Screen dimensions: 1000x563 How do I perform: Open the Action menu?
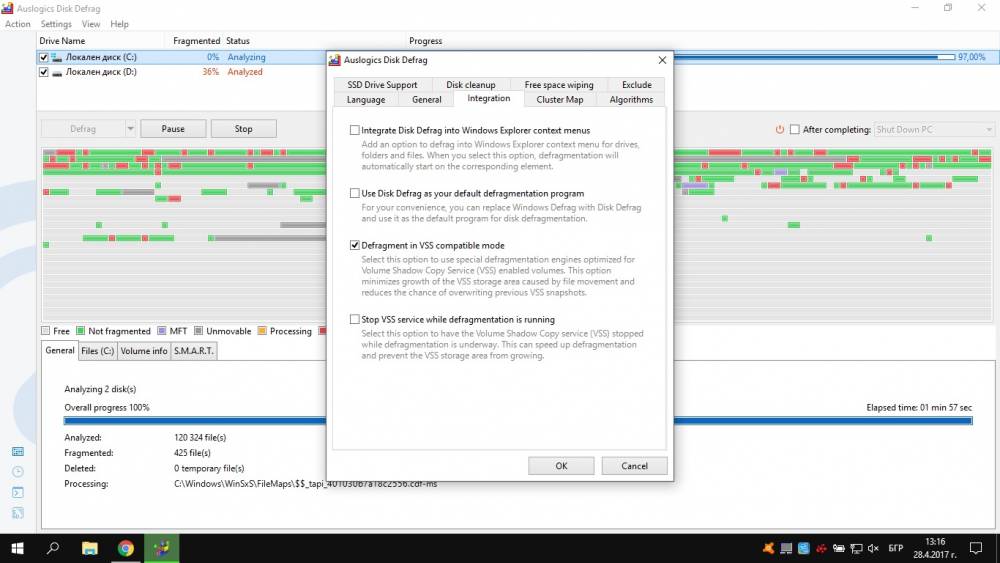coord(18,24)
